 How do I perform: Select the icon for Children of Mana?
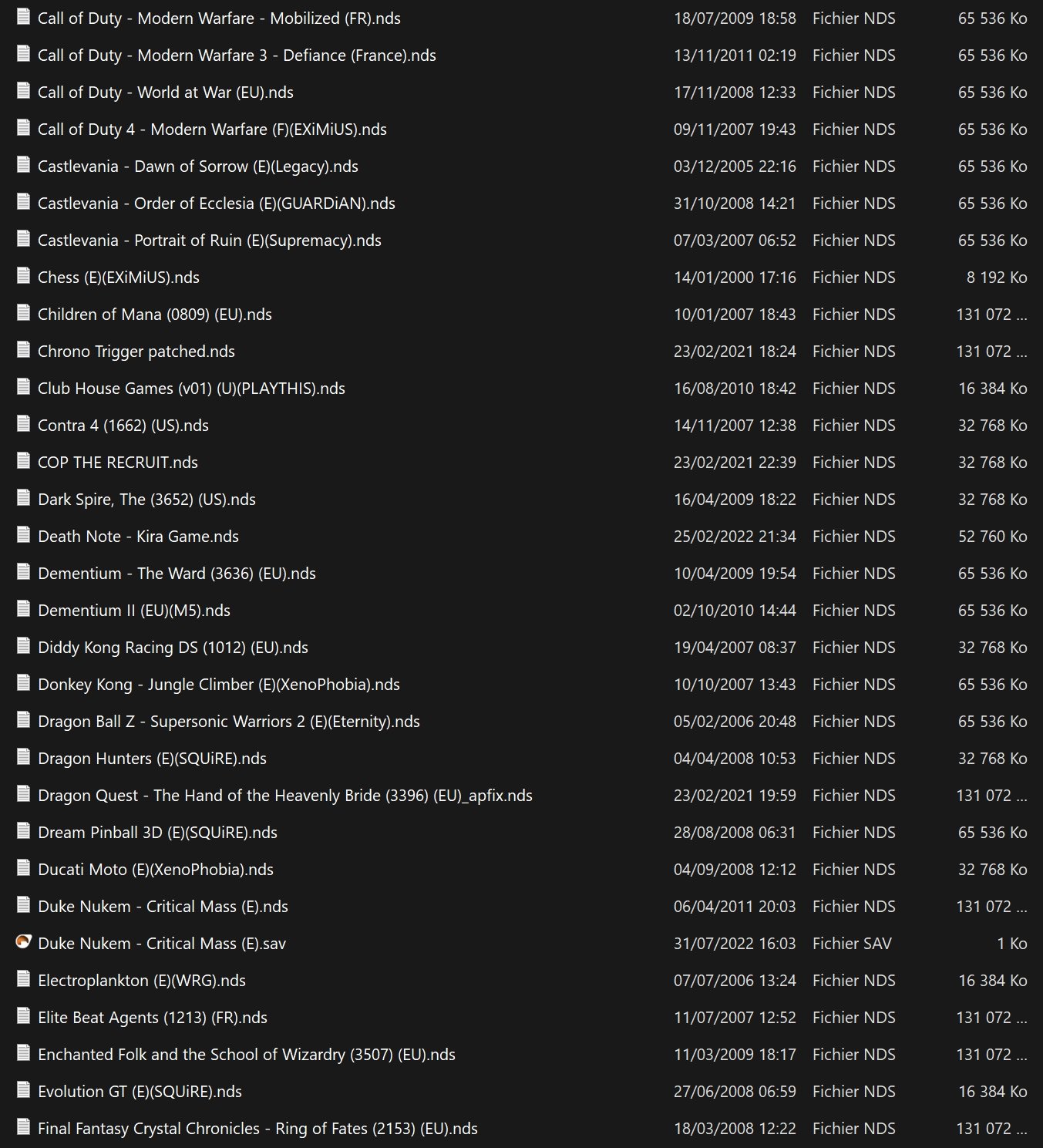coord(23,313)
